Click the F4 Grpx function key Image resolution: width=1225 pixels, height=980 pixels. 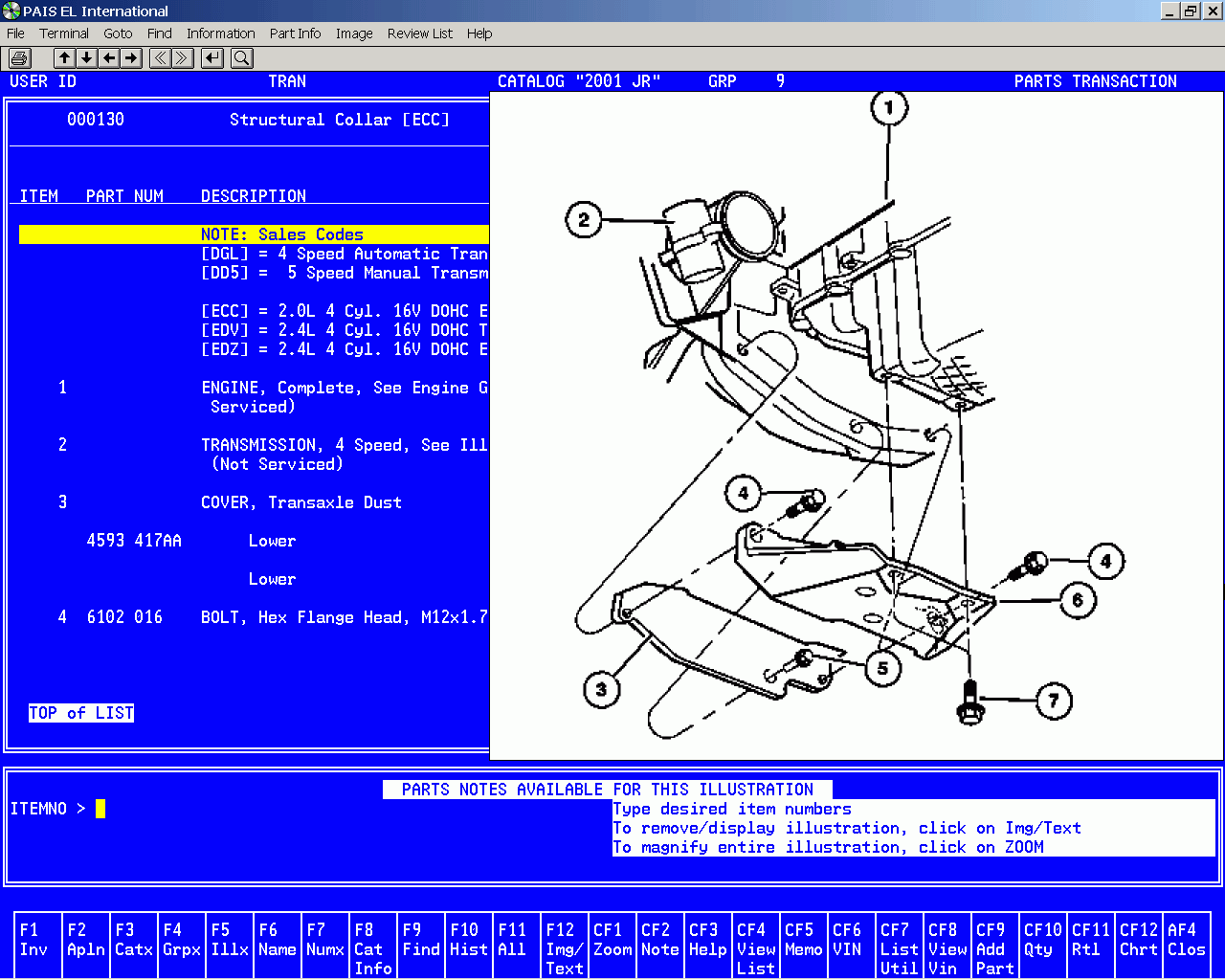tap(182, 946)
